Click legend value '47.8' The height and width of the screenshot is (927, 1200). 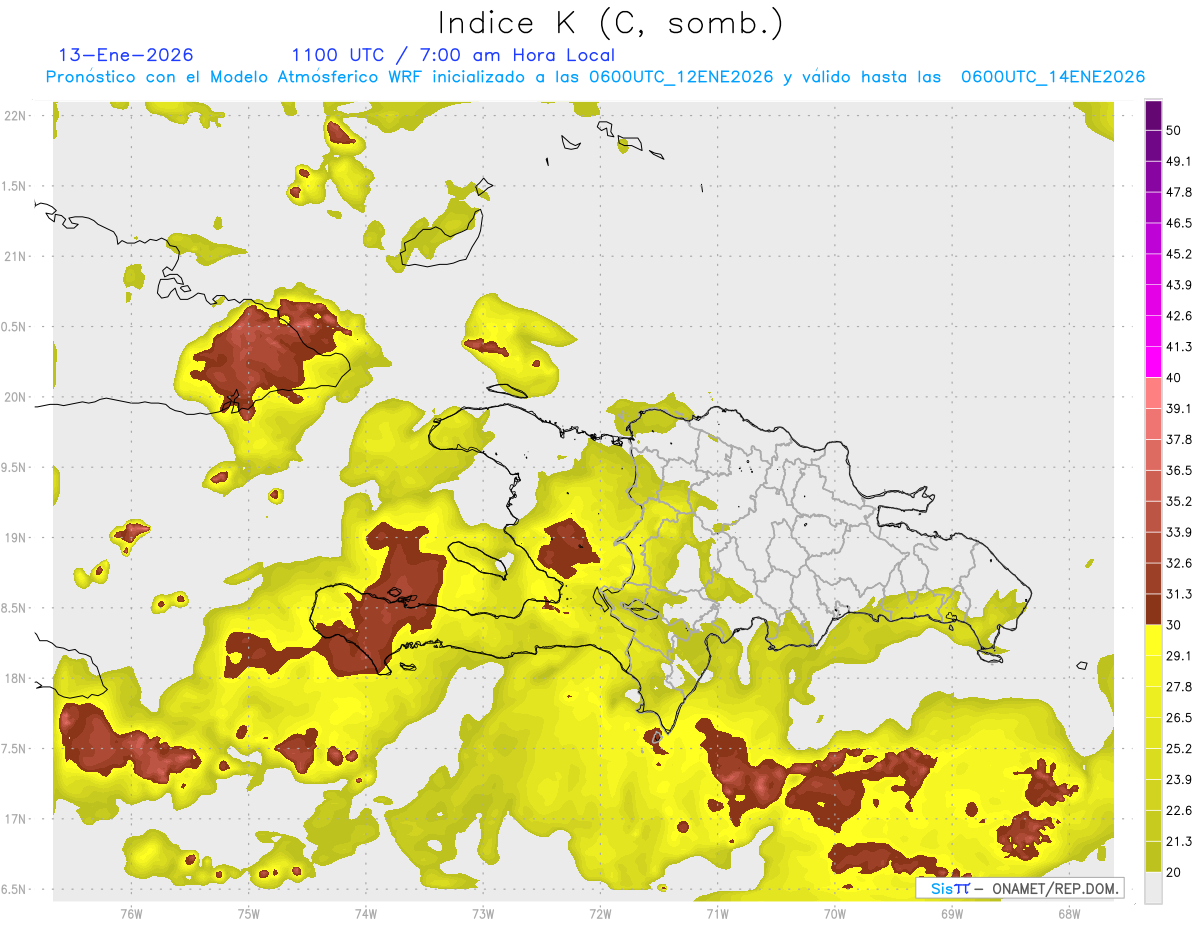(x=1178, y=192)
